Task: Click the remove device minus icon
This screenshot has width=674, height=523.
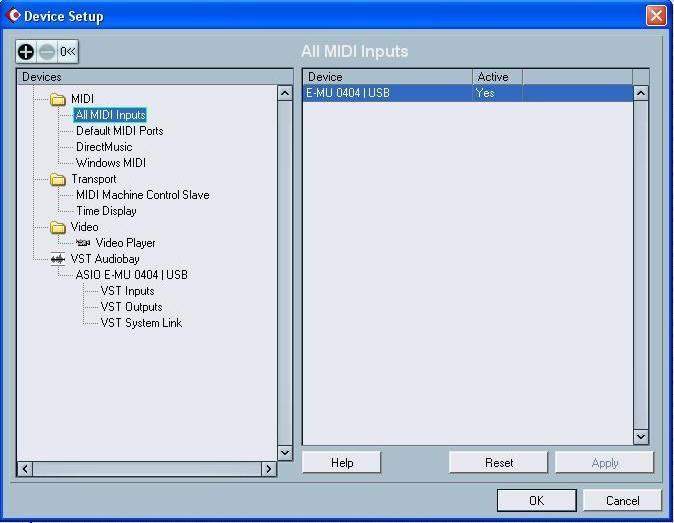Action: coord(47,52)
